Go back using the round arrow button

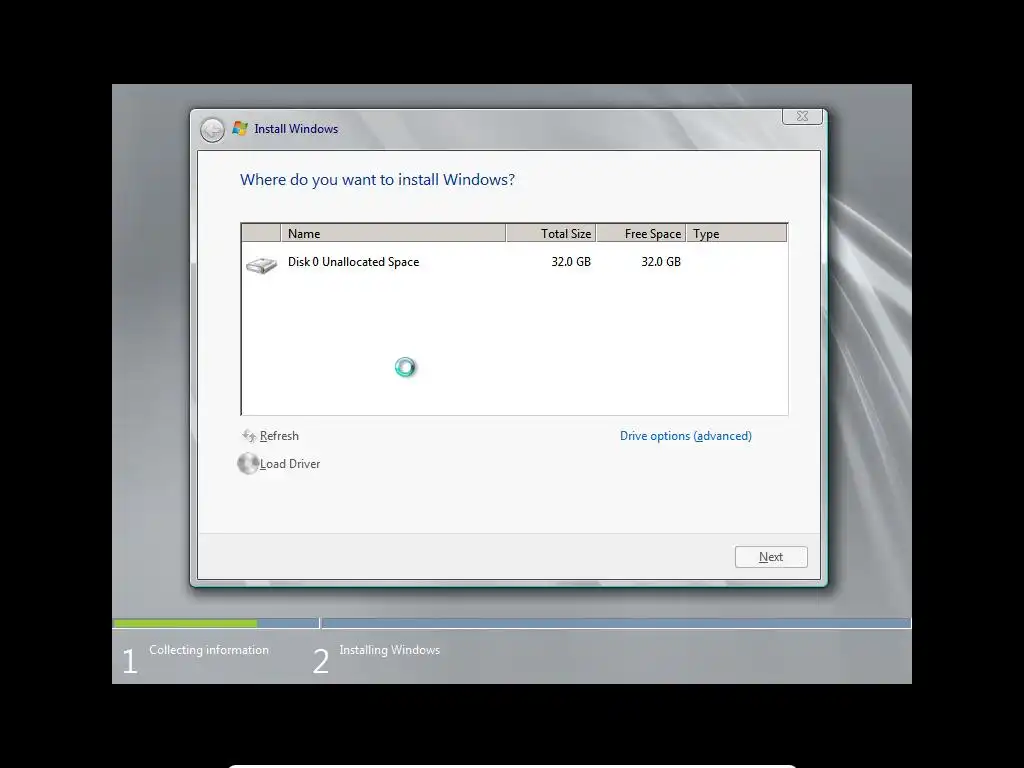[x=212, y=129]
